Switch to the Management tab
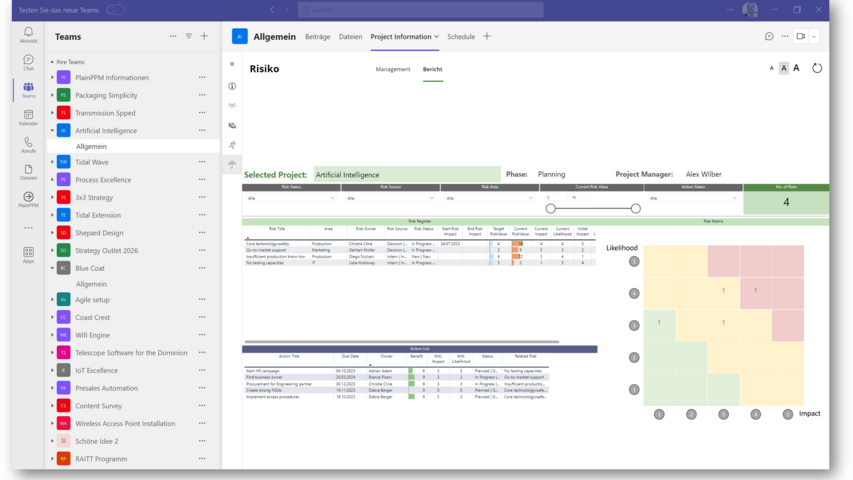 point(392,69)
